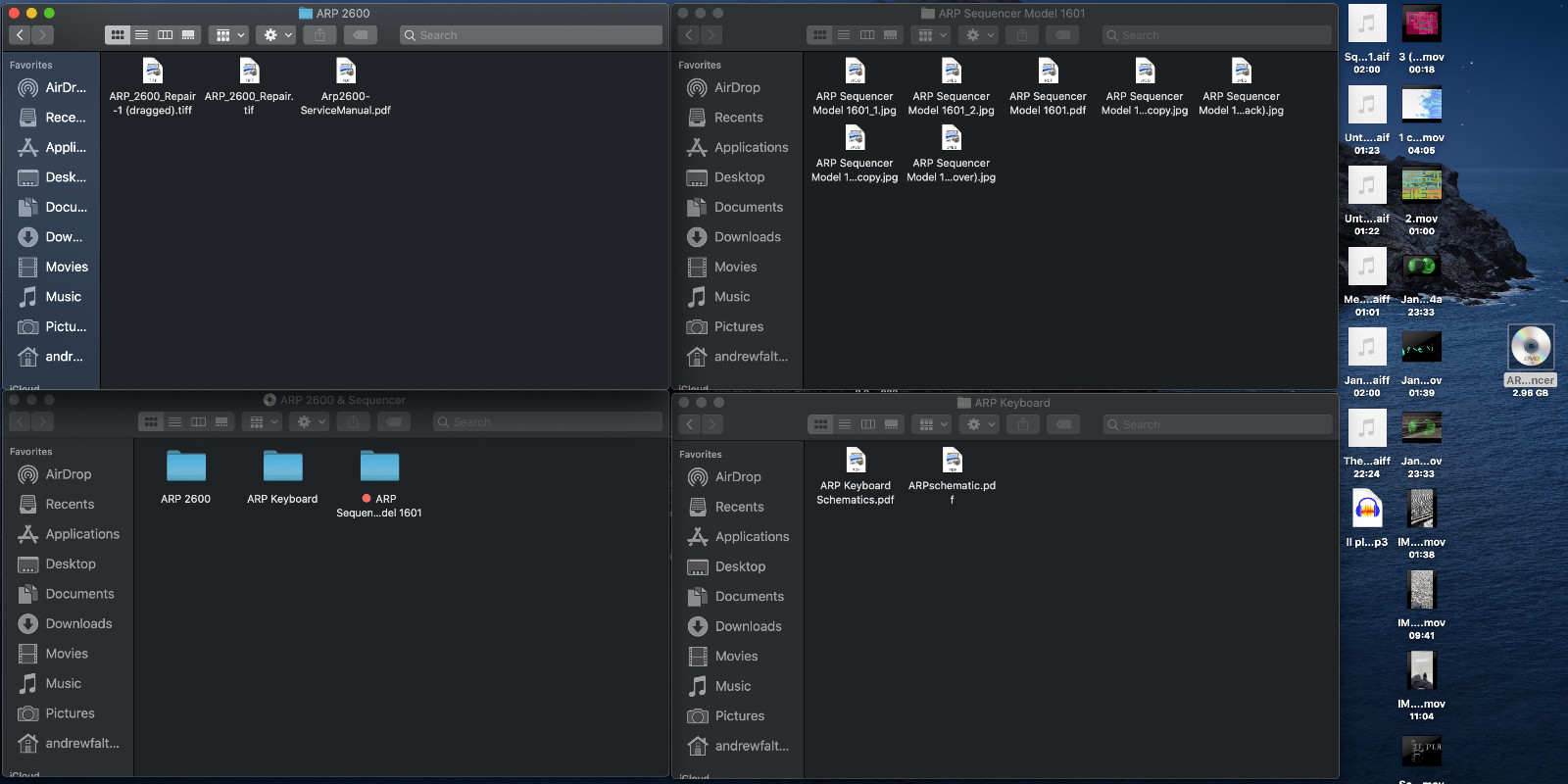Viewport: 1568px width, 784px height.
Task: Select the Arp2600-ServiceManual.pdf file
Action: [346, 87]
